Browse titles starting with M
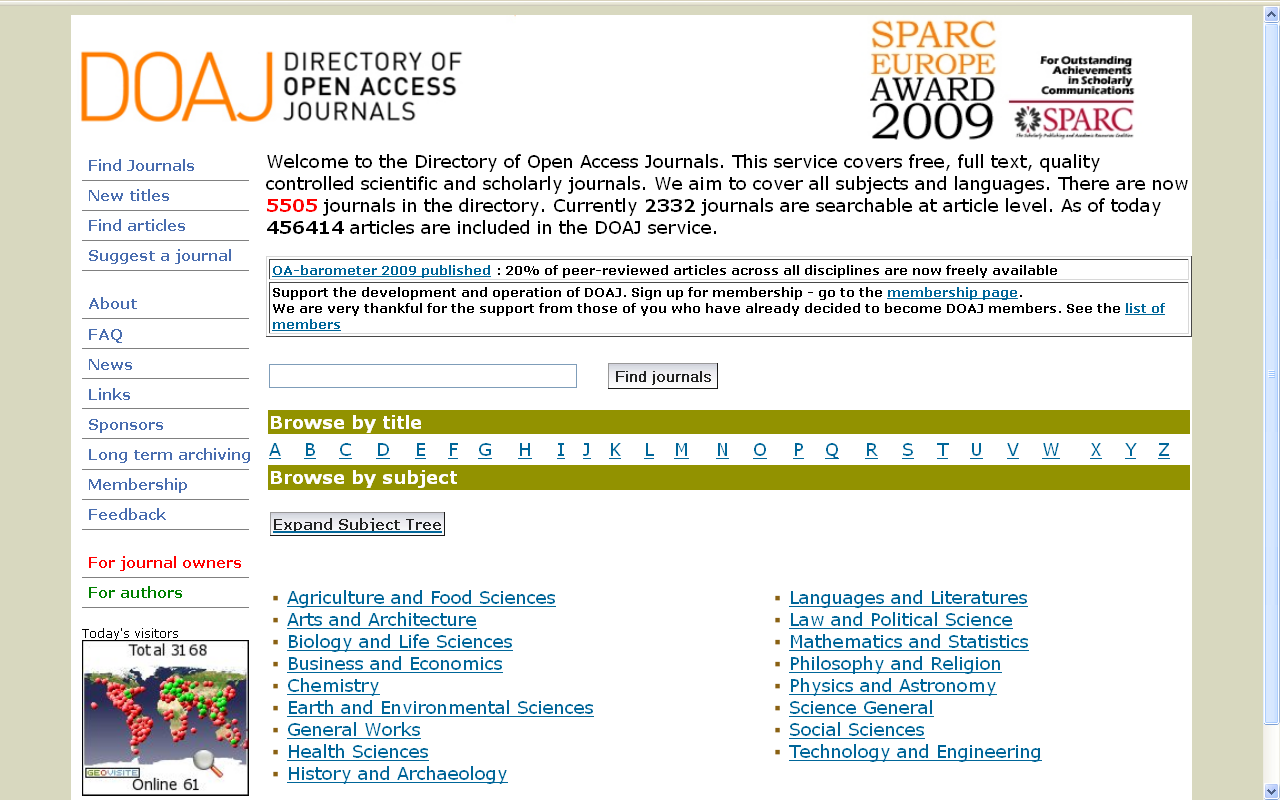Image resolution: width=1280 pixels, height=800 pixels. pos(682,450)
